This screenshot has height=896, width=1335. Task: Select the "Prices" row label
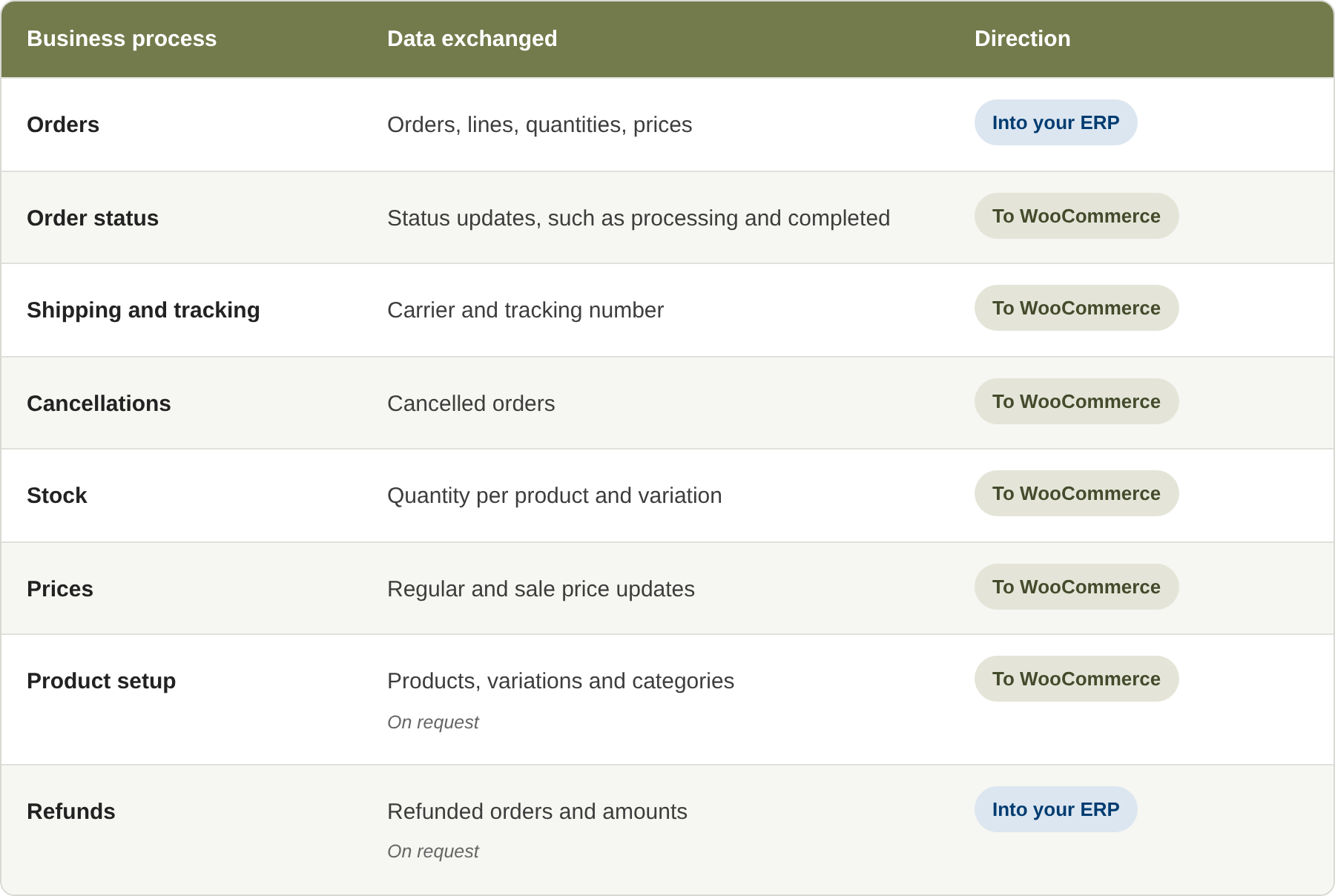[x=60, y=589]
